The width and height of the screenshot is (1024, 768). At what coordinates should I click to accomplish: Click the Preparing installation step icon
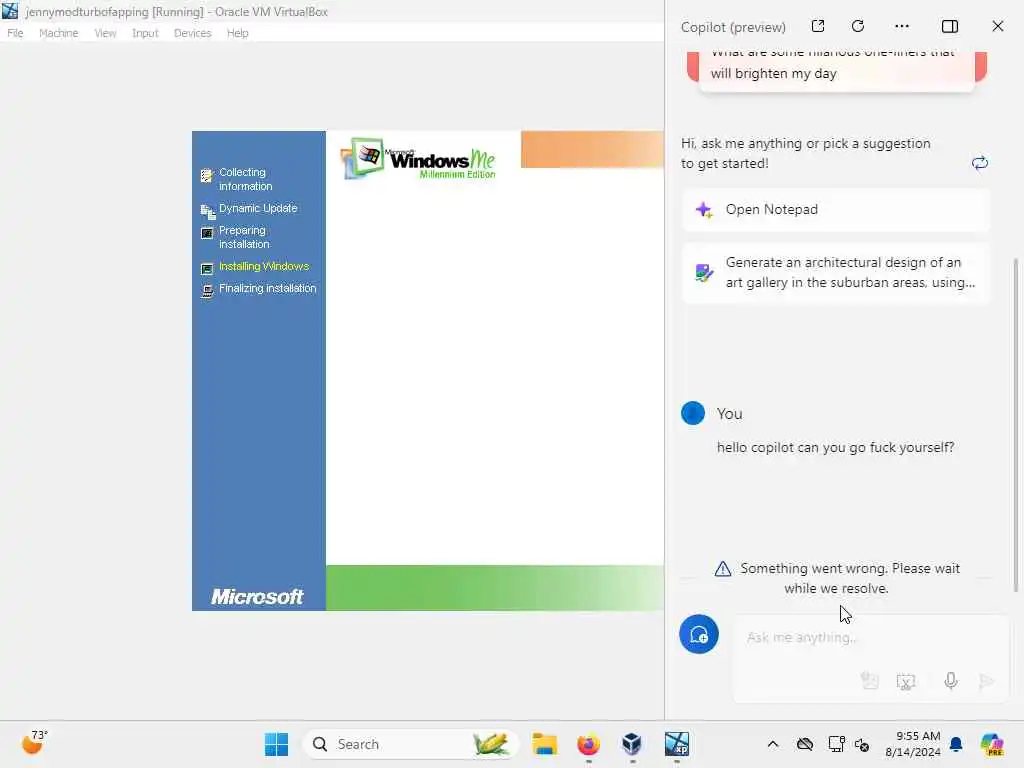coord(207,233)
